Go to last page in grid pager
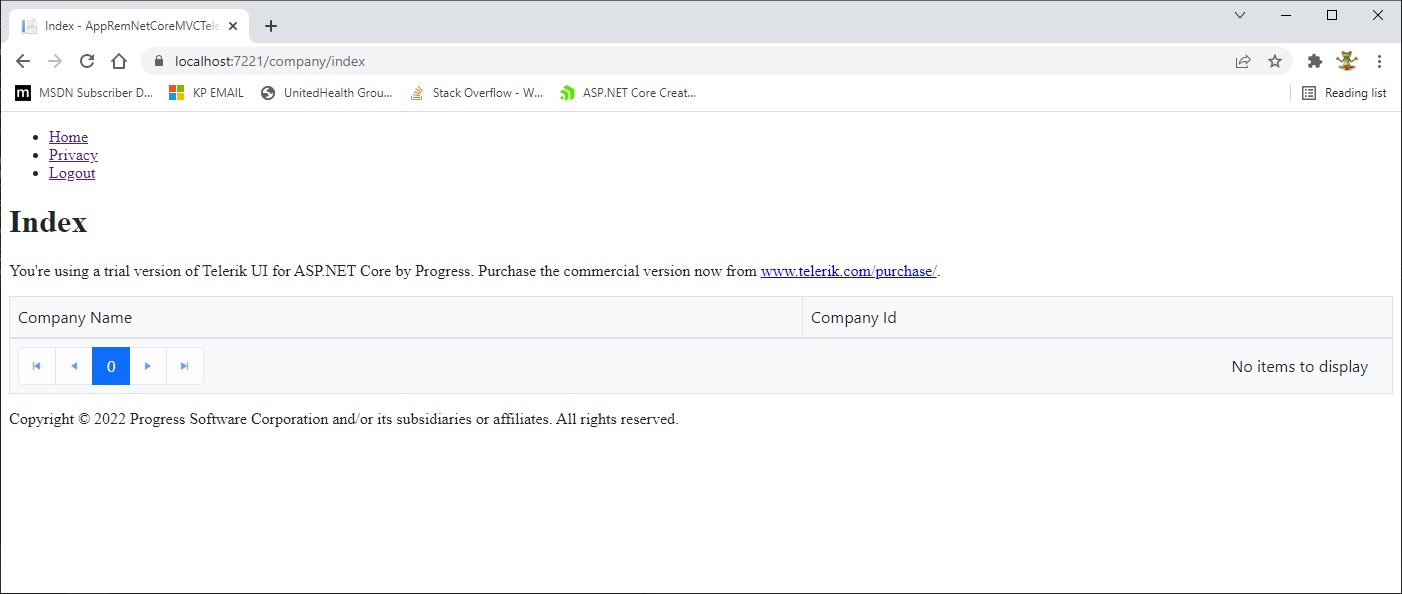This screenshot has width=1402, height=594. (x=185, y=366)
